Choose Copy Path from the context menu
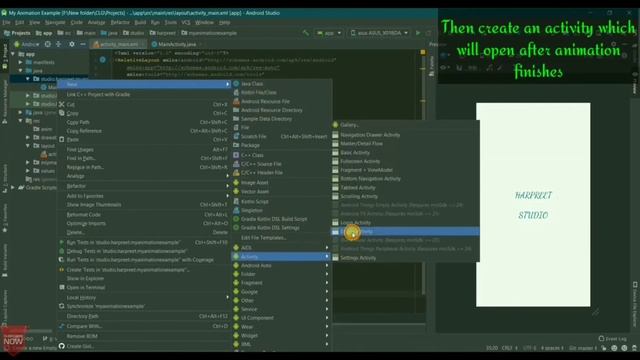 (x=143, y=122)
